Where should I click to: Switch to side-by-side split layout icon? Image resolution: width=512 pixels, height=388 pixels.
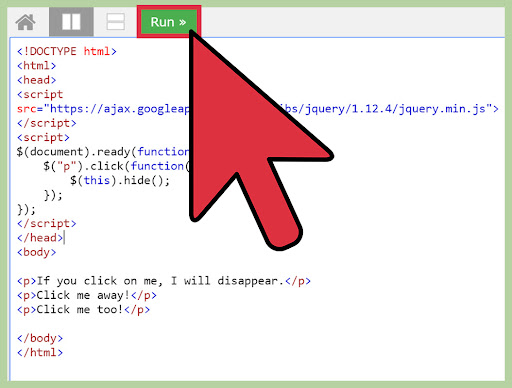(x=71, y=22)
